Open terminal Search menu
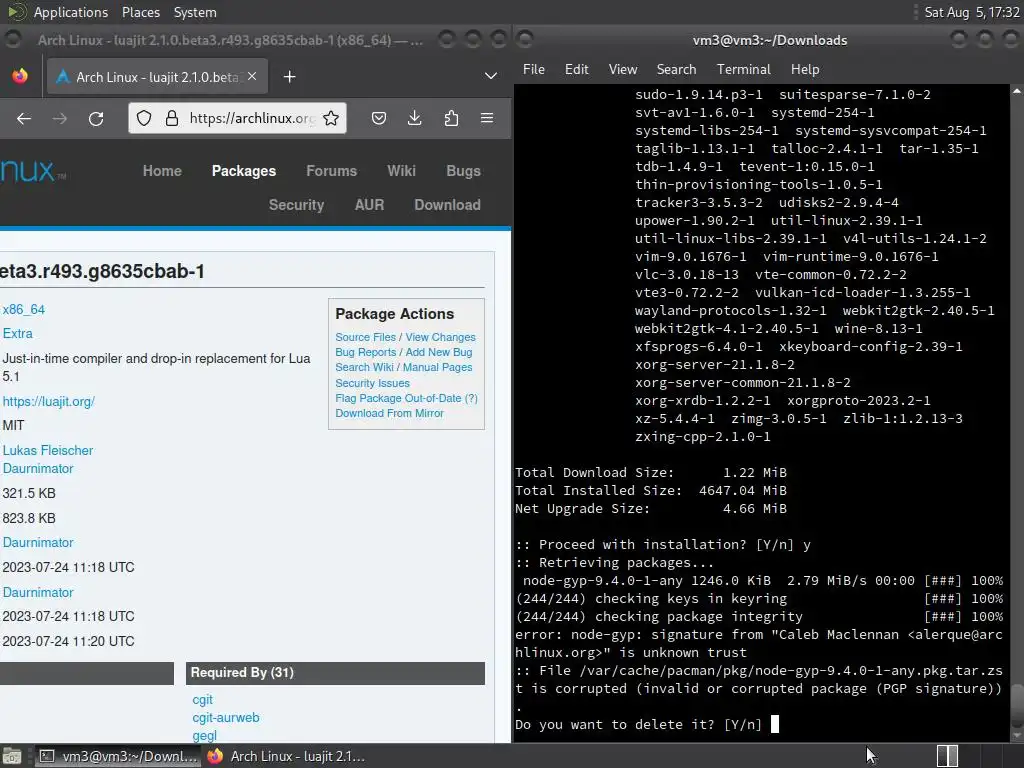 point(676,69)
